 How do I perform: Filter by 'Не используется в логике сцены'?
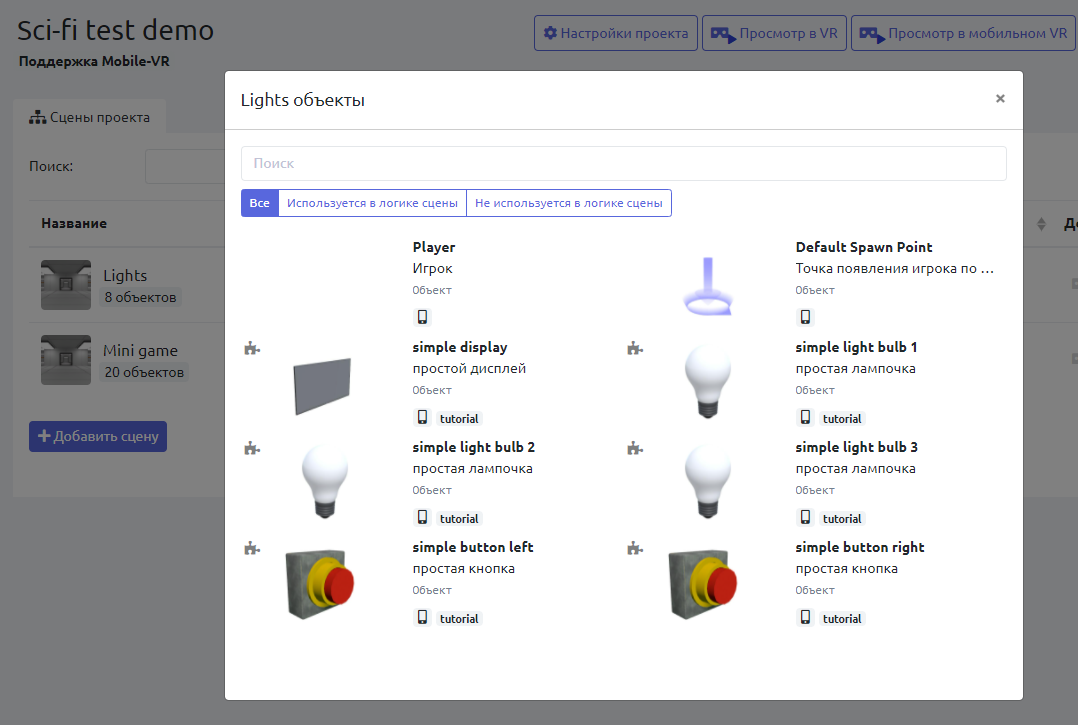[569, 203]
